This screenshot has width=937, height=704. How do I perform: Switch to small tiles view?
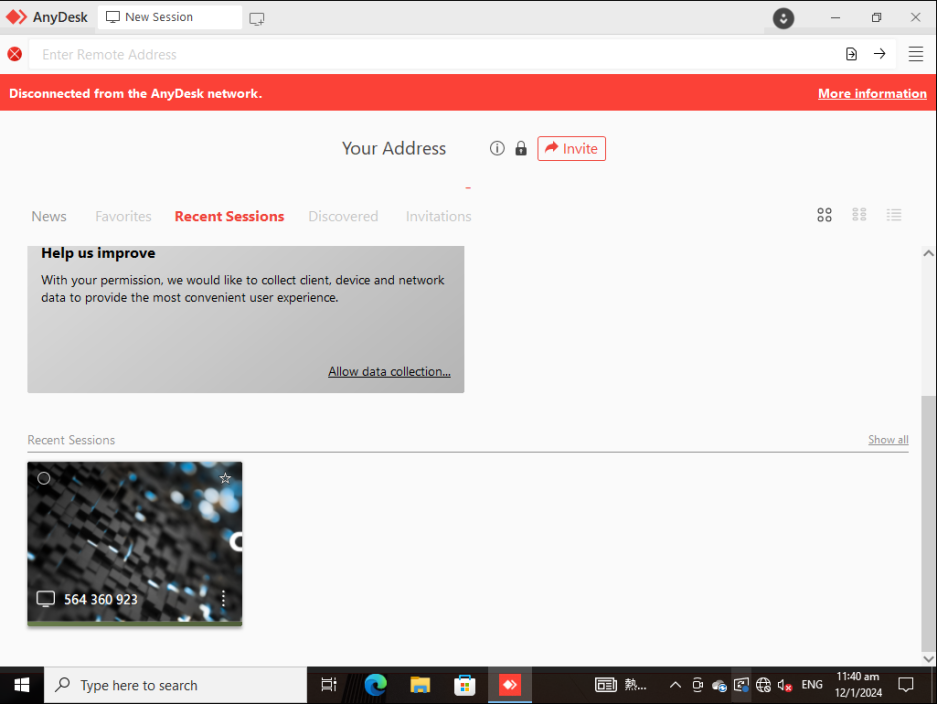859,215
